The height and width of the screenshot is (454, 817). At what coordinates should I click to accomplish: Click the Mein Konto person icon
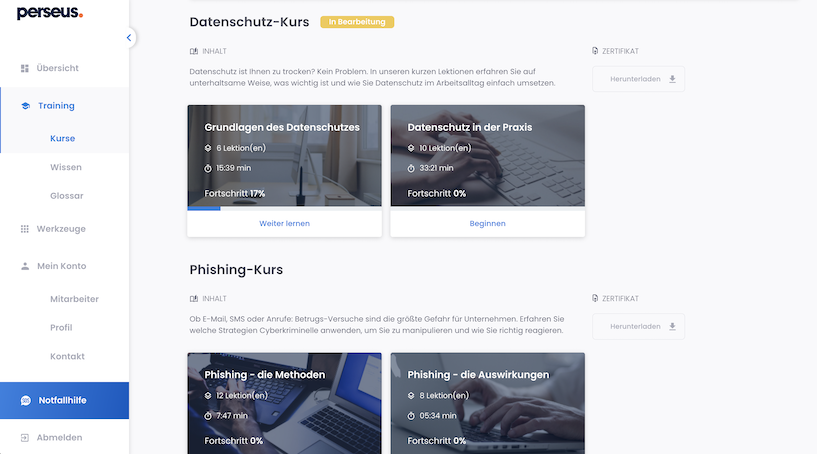[x=25, y=266]
